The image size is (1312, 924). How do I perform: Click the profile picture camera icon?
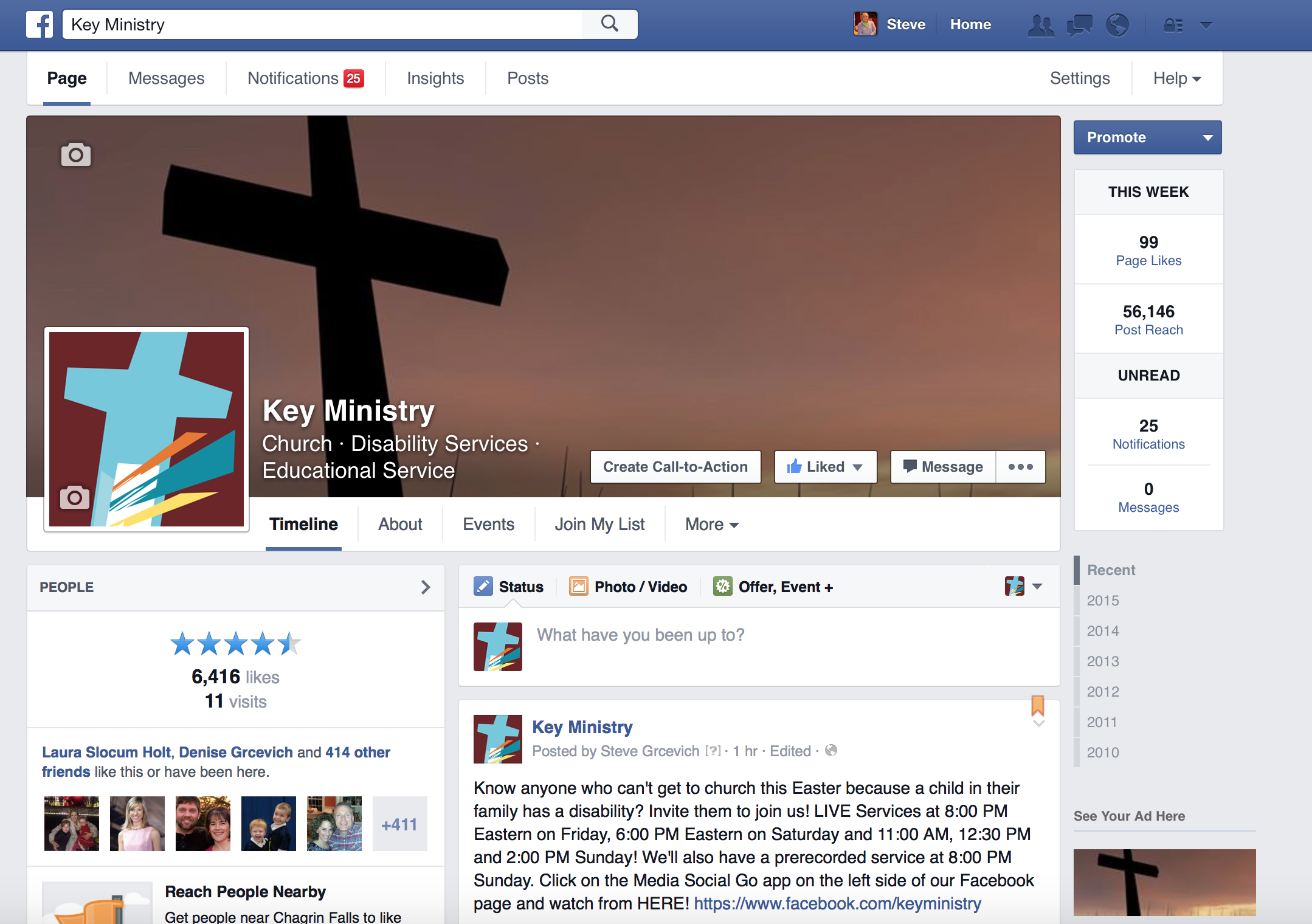[x=75, y=497]
